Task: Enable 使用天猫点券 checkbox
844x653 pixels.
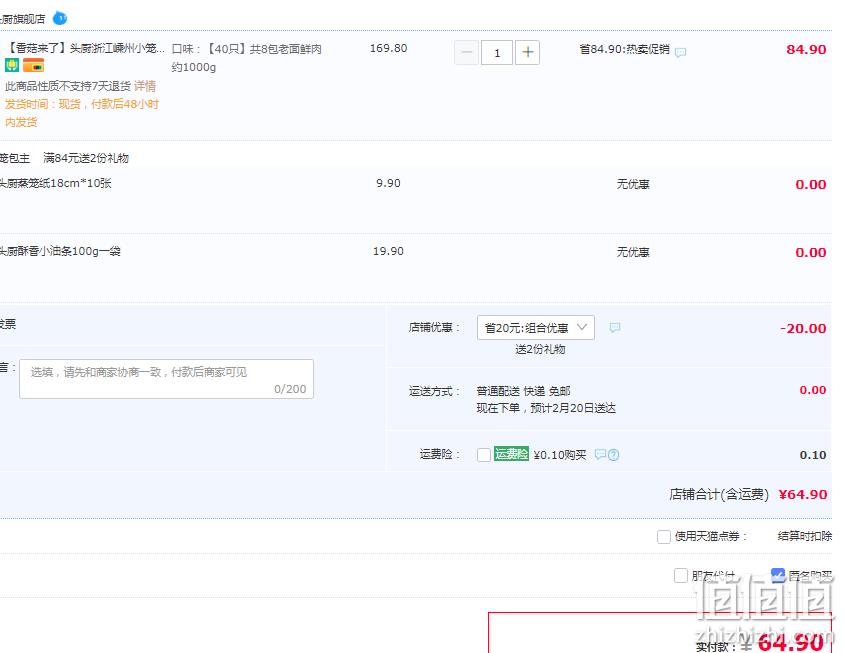Action: coord(664,536)
